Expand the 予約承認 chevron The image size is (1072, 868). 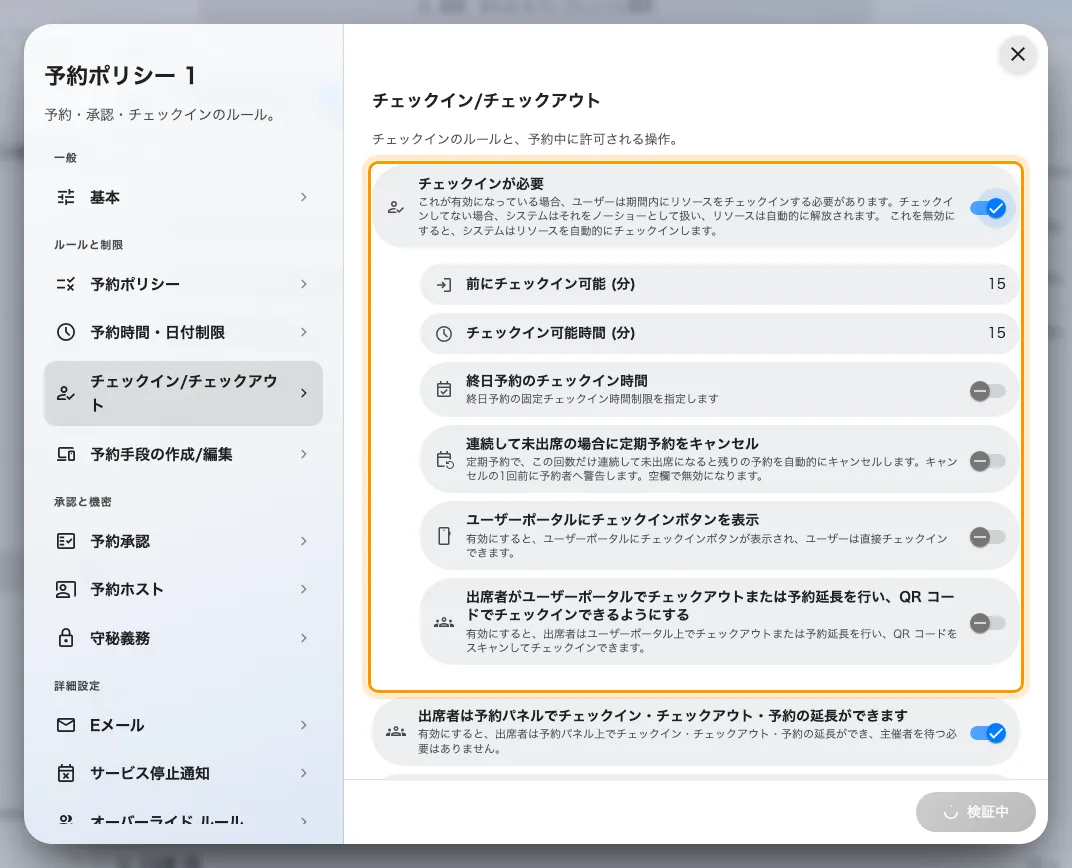point(304,541)
